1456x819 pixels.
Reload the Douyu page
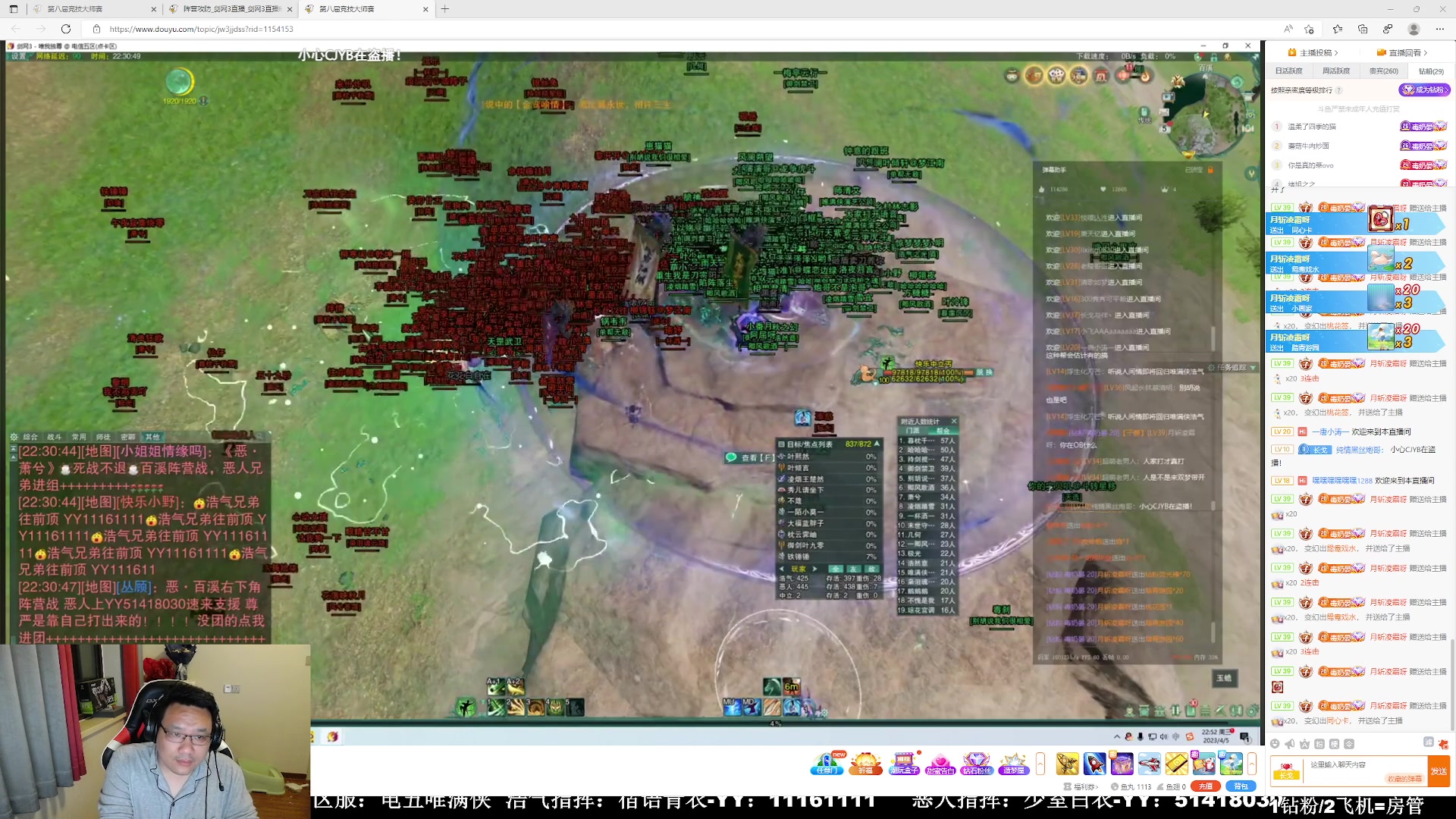[66, 29]
